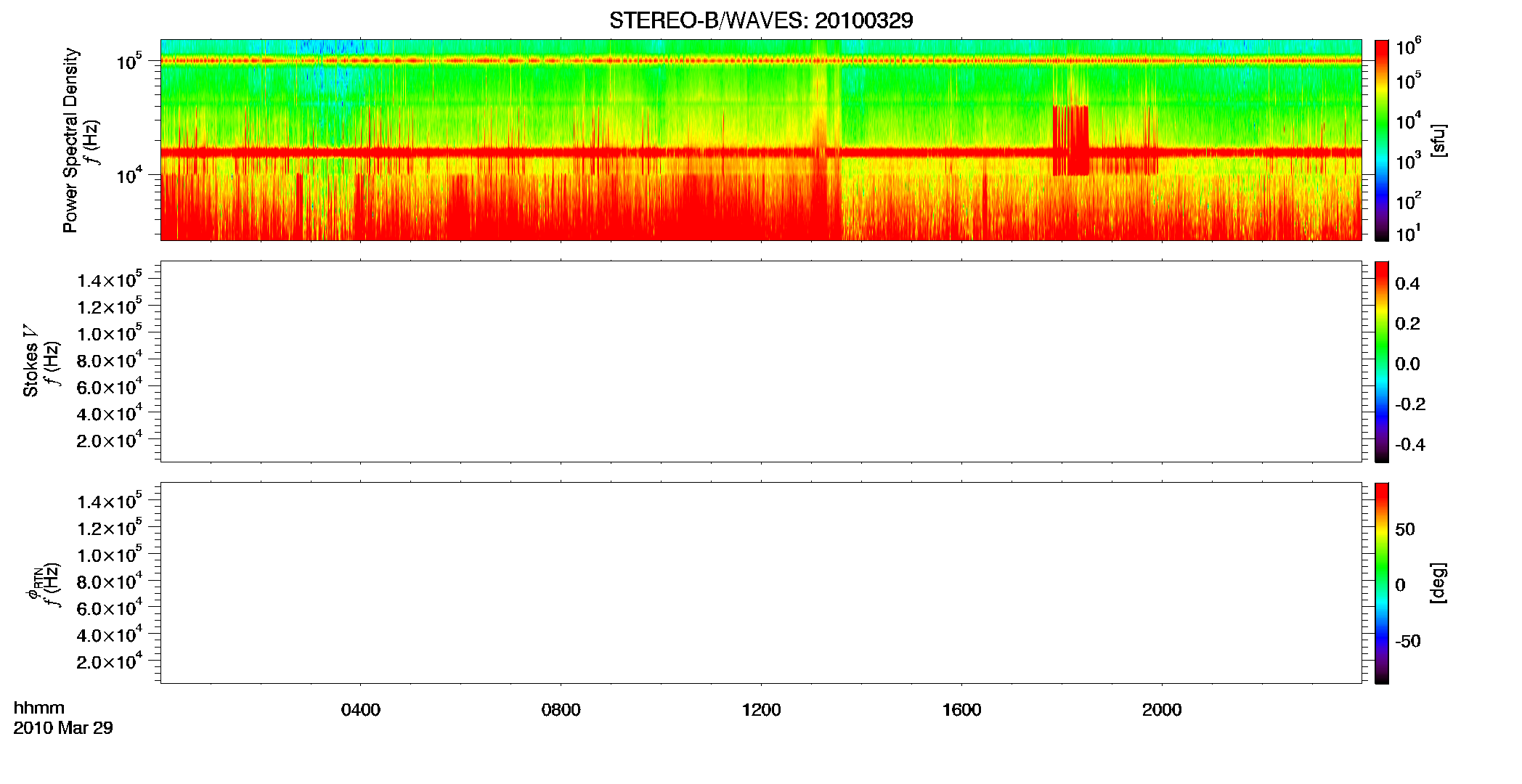Click the 50 degree colorbar tick label
The height and width of the screenshot is (784, 1522).
(1405, 529)
